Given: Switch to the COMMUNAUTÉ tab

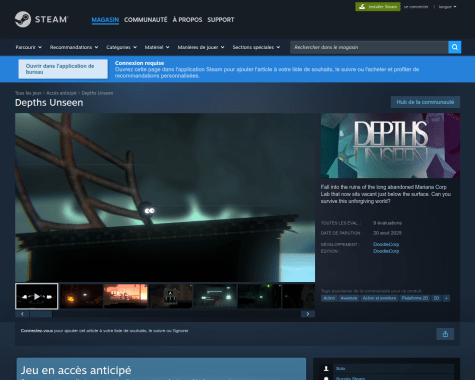Looking at the screenshot, I should (x=146, y=20).
